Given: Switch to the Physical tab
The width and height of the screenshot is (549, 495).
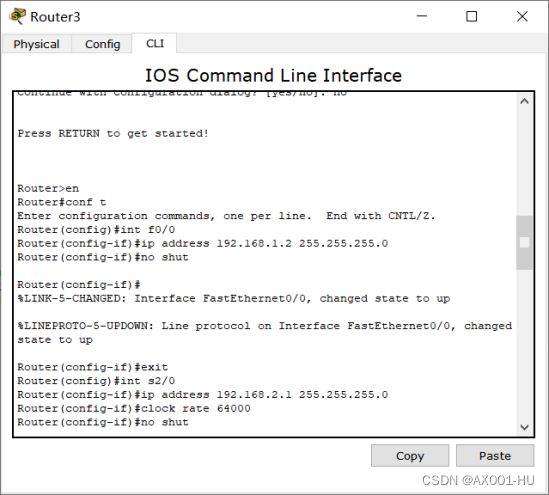Looking at the screenshot, I should point(36,44).
